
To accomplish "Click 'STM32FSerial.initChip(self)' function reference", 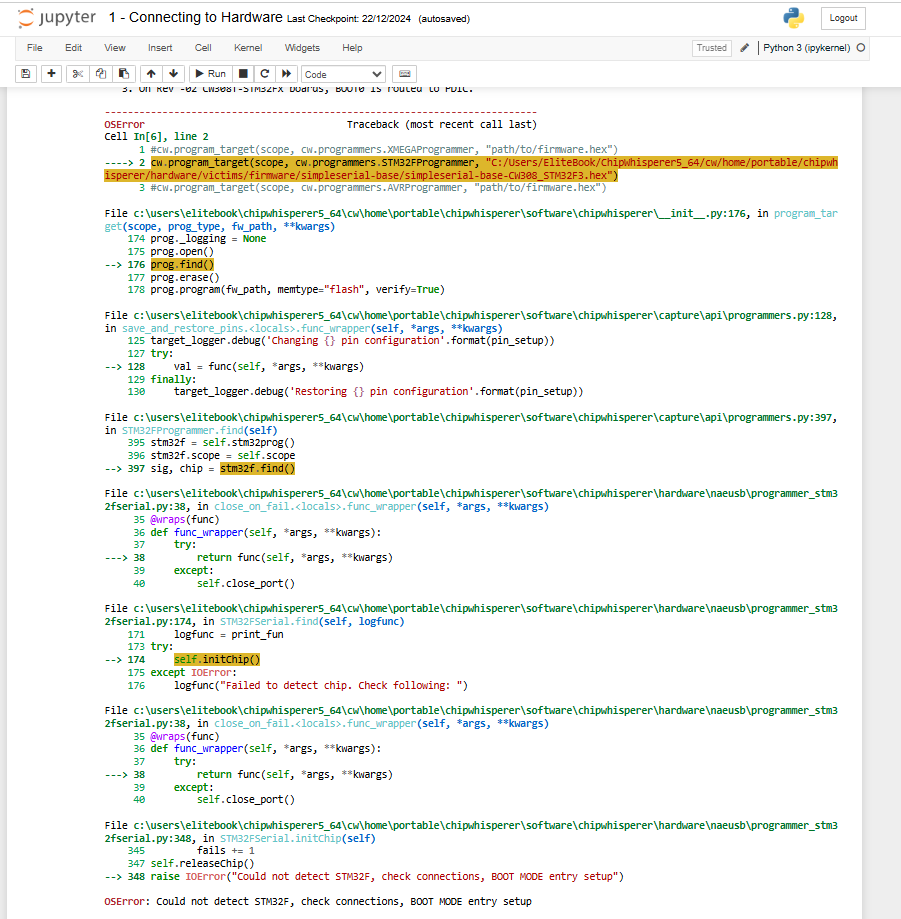I will pos(297,838).
